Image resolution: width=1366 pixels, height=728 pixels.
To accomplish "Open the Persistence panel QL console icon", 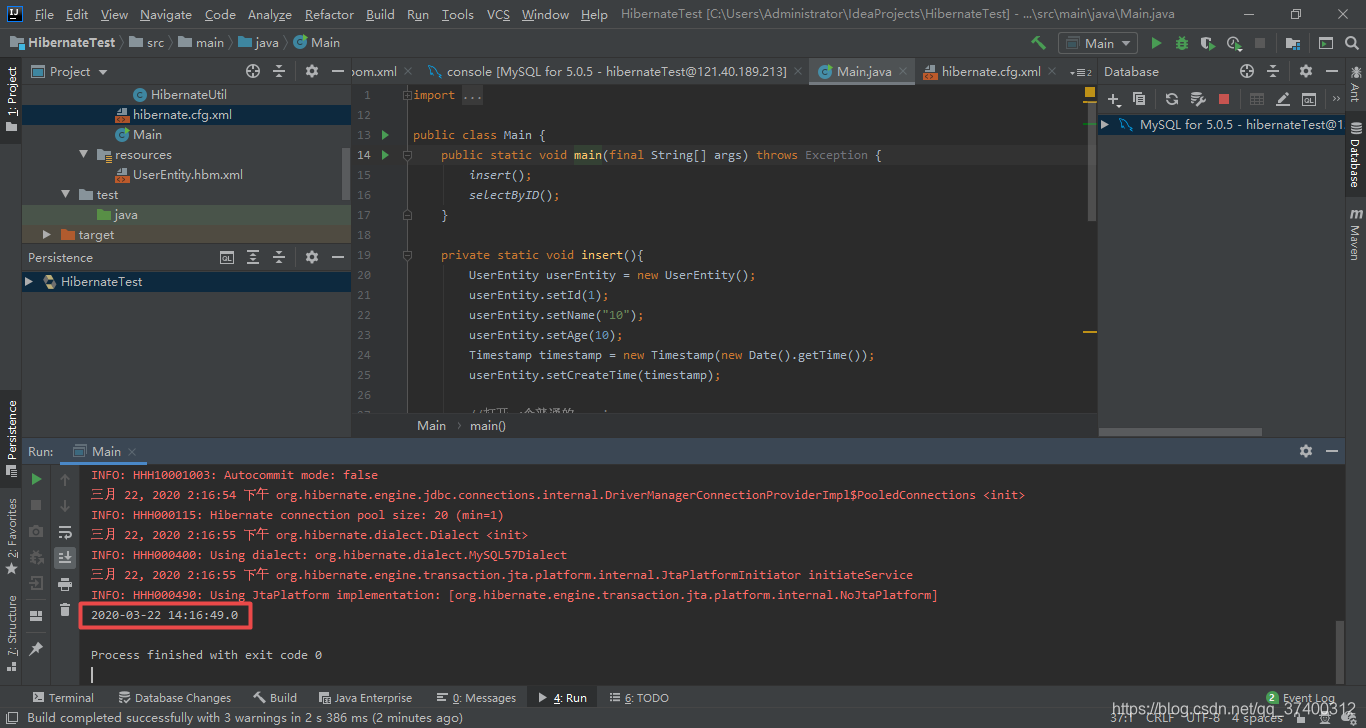I will 227,257.
